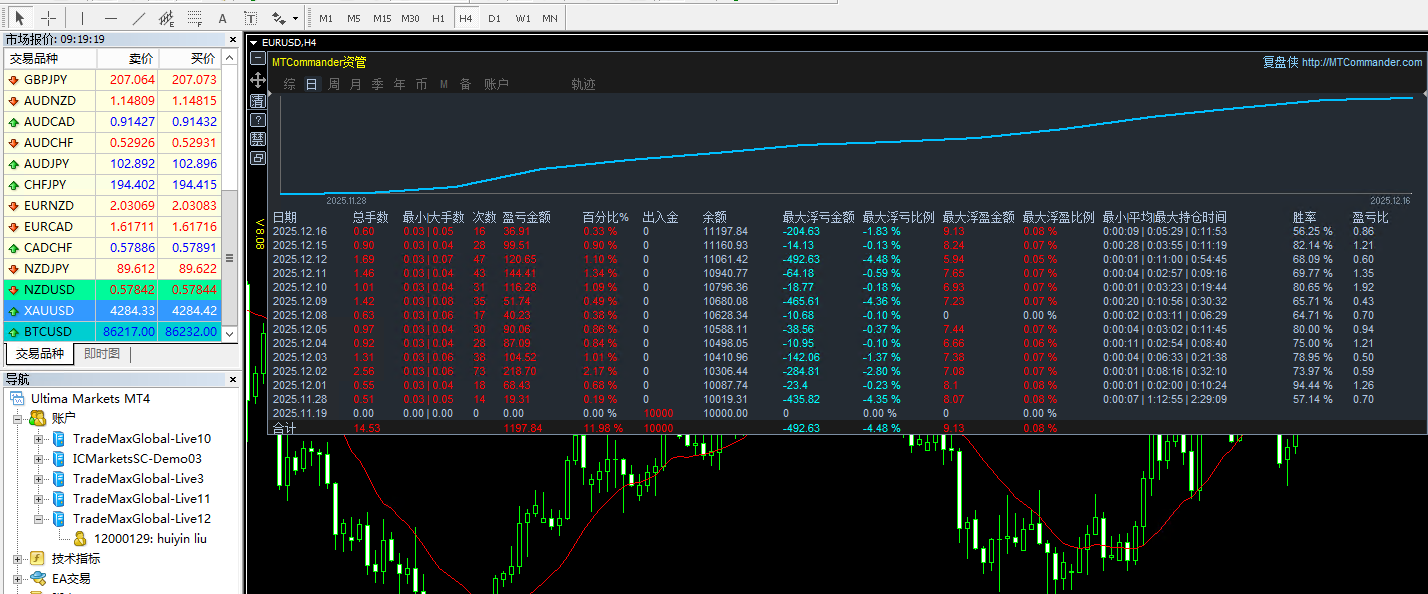Image resolution: width=1428 pixels, height=594 pixels.
Task: Click the 技术指标 indicator icon
Action: pos(38,558)
